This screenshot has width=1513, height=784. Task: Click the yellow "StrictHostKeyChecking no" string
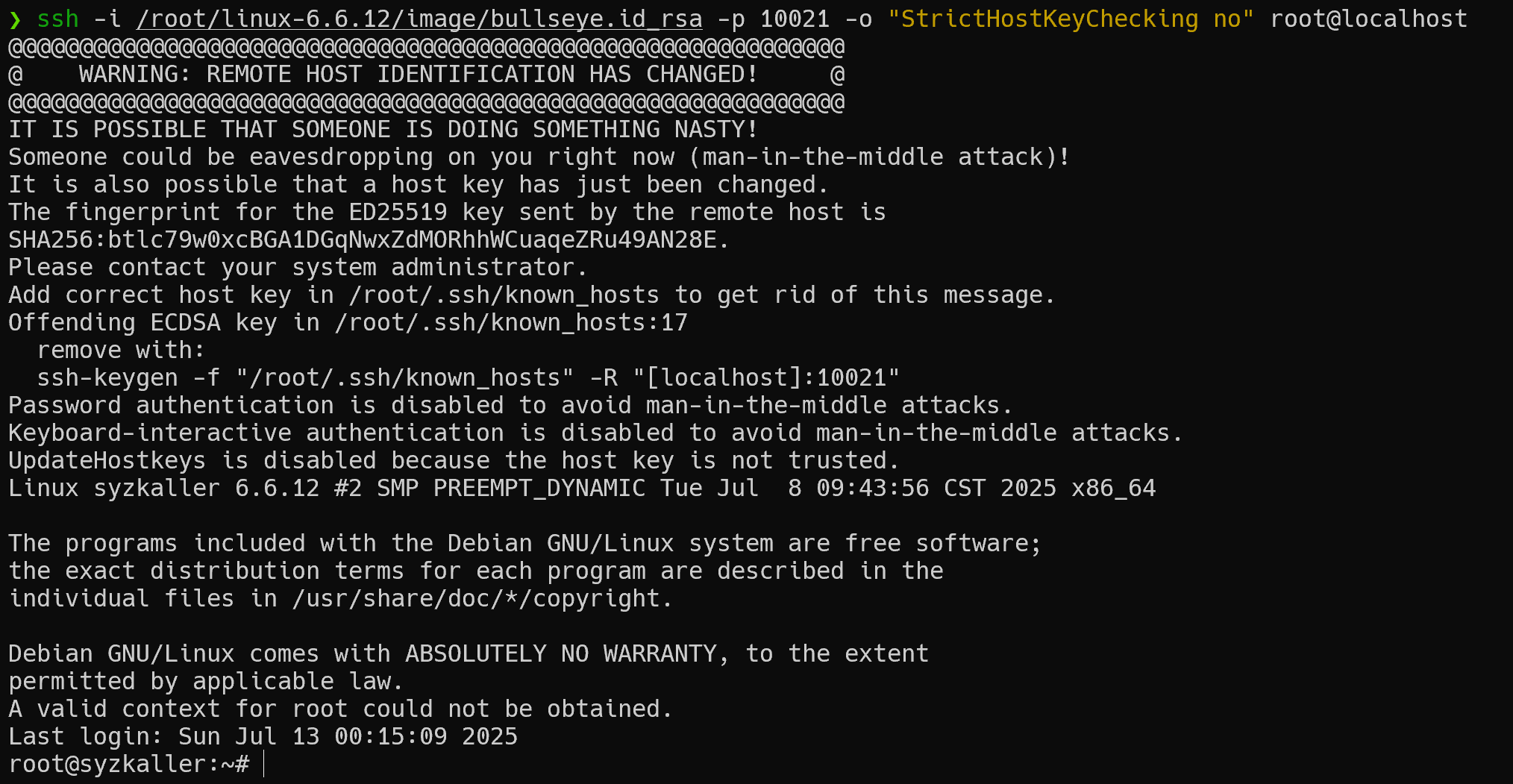(x=1071, y=19)
